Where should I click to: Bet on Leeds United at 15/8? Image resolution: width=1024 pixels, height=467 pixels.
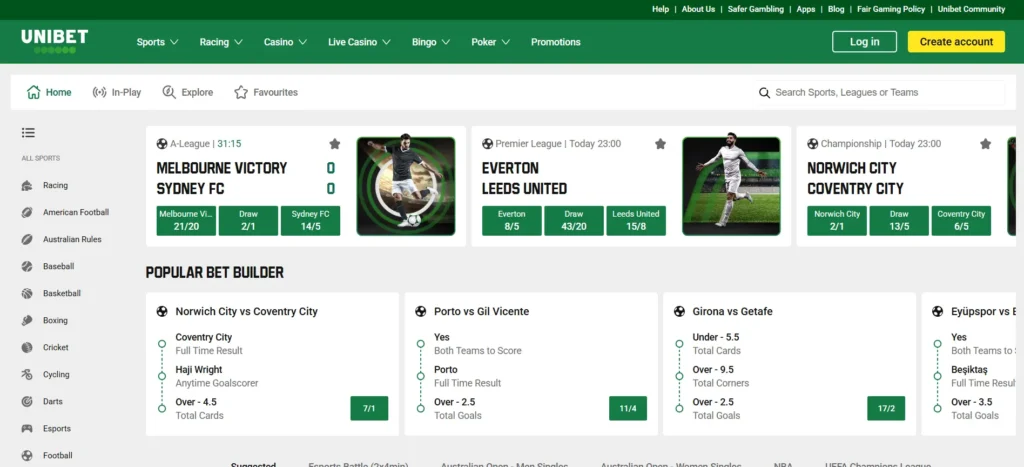tap(636, 221)
